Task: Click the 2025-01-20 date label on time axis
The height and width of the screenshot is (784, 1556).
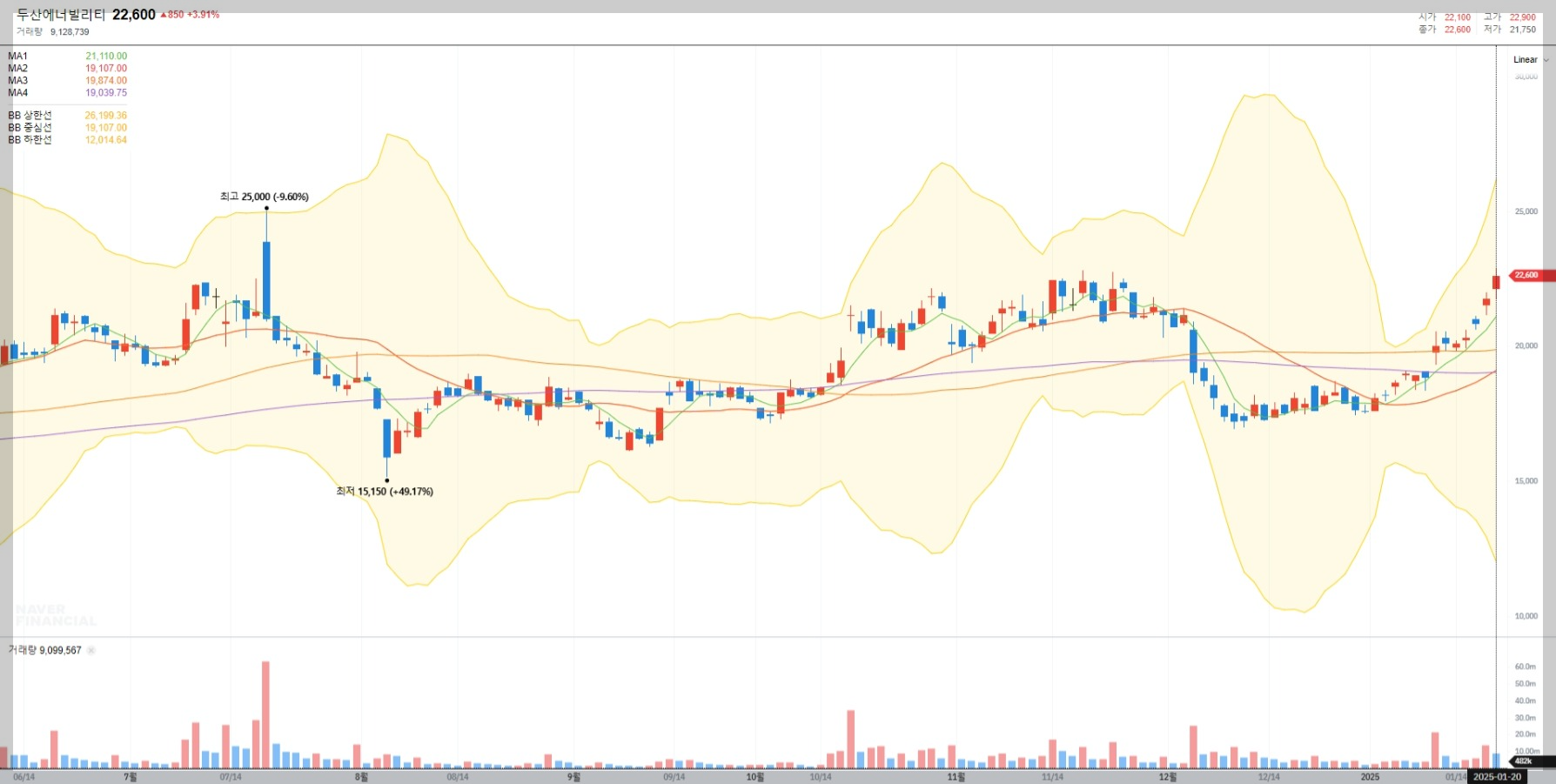Action: (x=1498, y=777)
